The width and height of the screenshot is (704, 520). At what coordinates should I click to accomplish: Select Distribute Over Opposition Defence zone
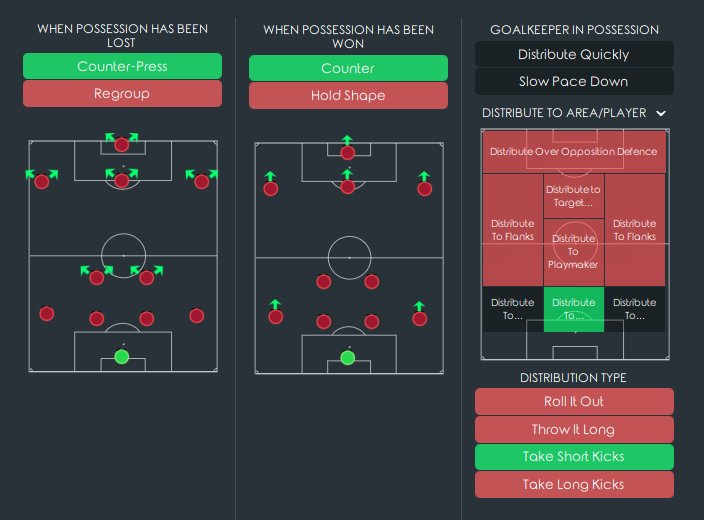point(574,151)
